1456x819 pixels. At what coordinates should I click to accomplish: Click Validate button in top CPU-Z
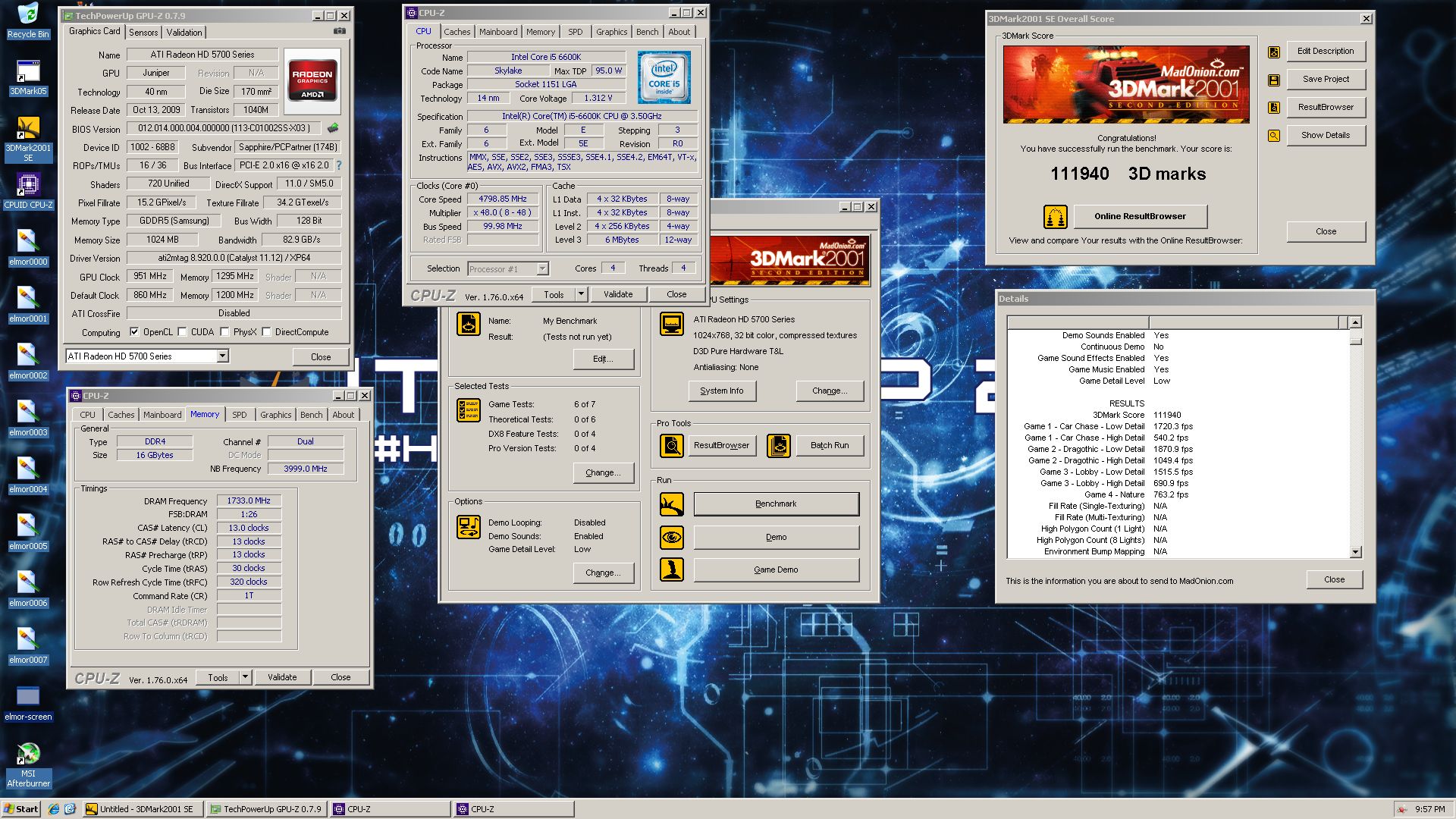click(618, 294)
